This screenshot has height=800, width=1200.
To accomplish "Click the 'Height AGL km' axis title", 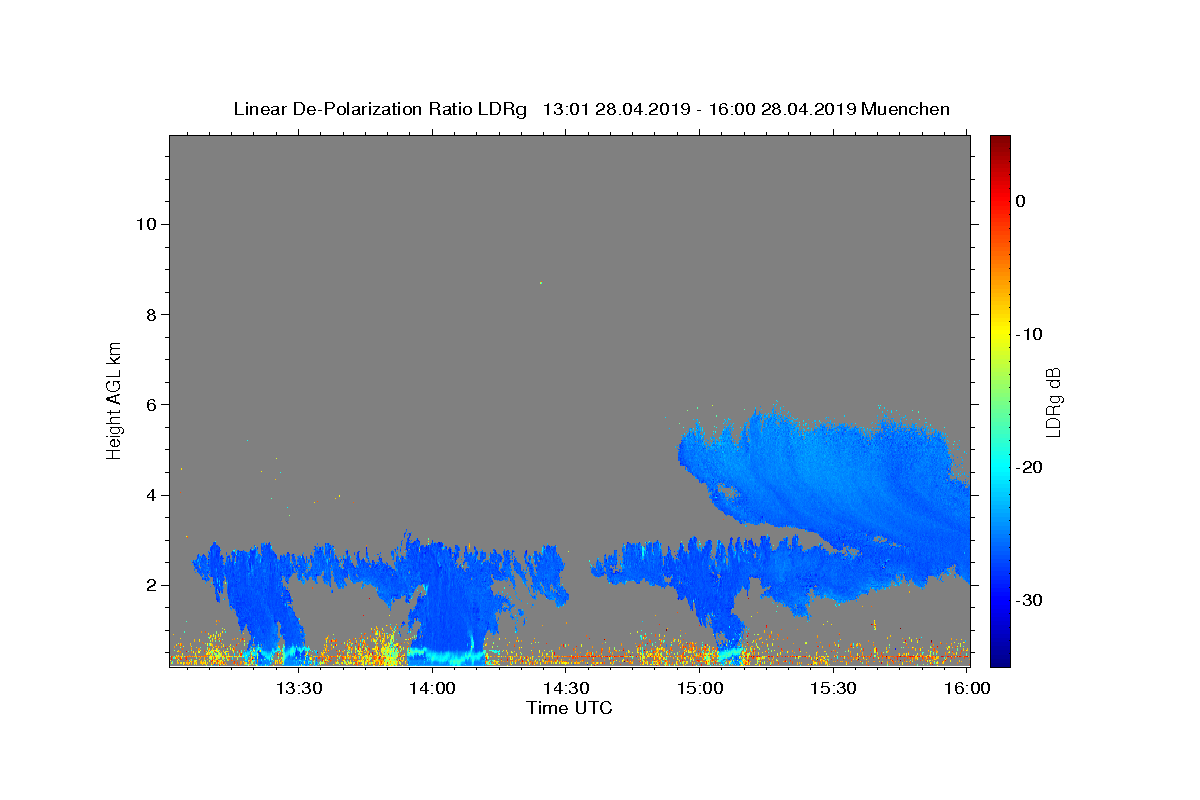I will (114, 399).
